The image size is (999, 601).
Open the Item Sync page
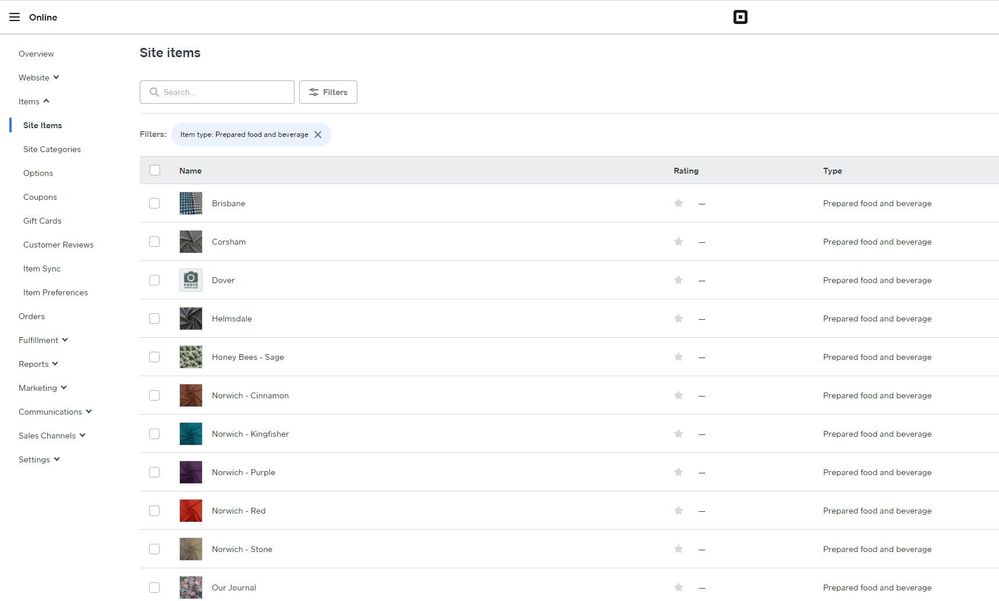42,269
